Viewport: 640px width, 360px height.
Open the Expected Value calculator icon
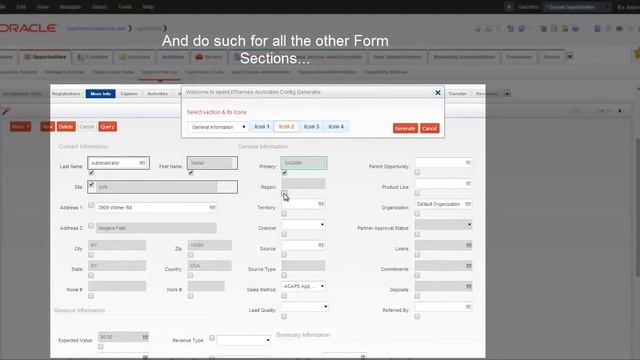pos(145,337)
